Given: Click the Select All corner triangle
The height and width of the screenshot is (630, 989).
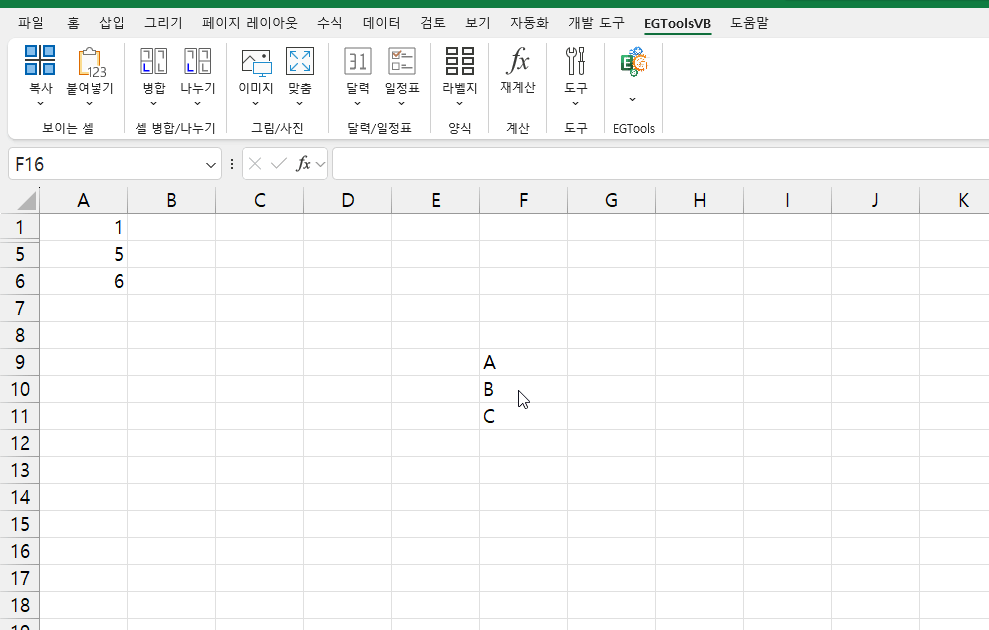Looking at the screenshot, I should pyautogui.click(x=26, y=201).
